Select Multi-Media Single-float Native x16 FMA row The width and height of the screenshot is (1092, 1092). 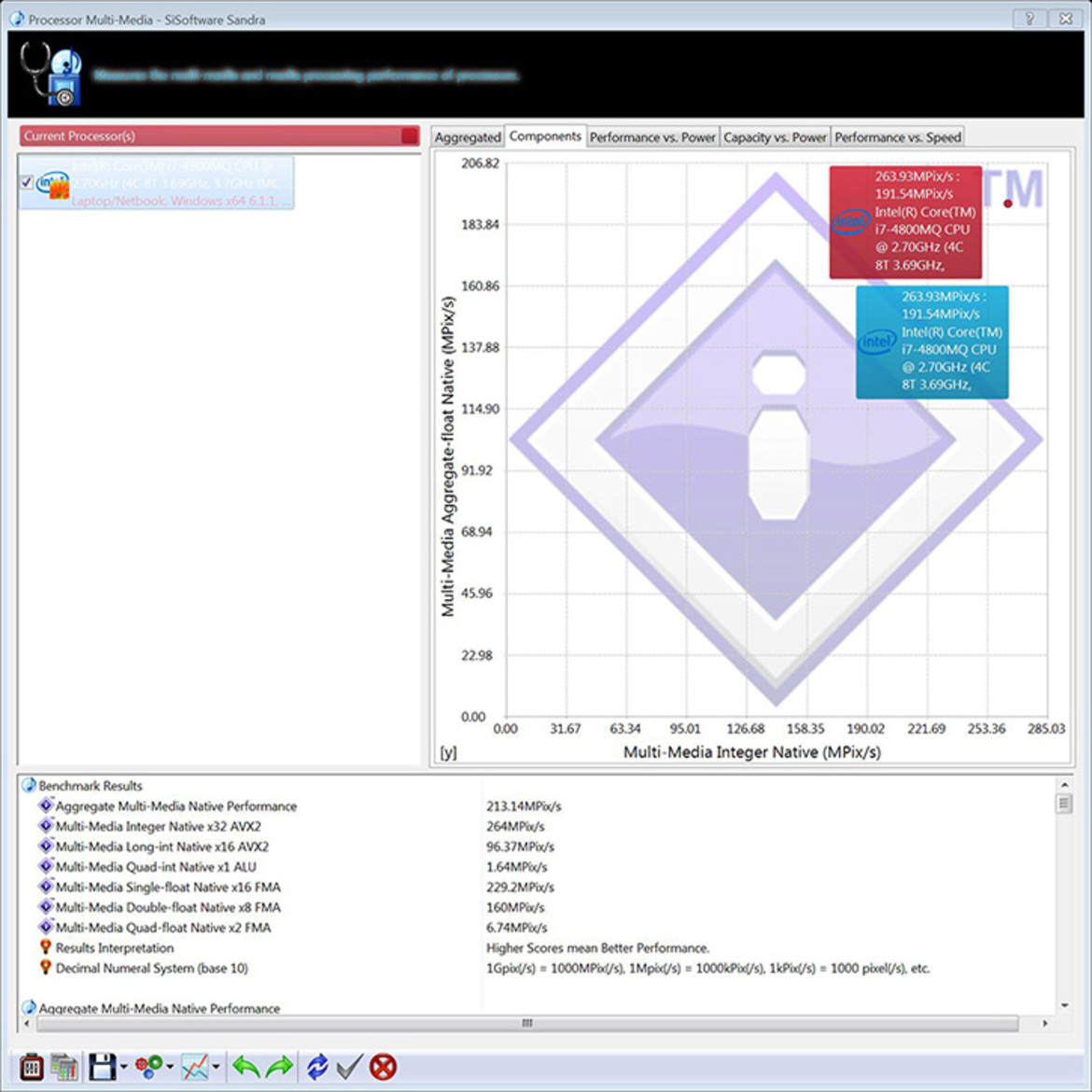[x=168, y=887]
